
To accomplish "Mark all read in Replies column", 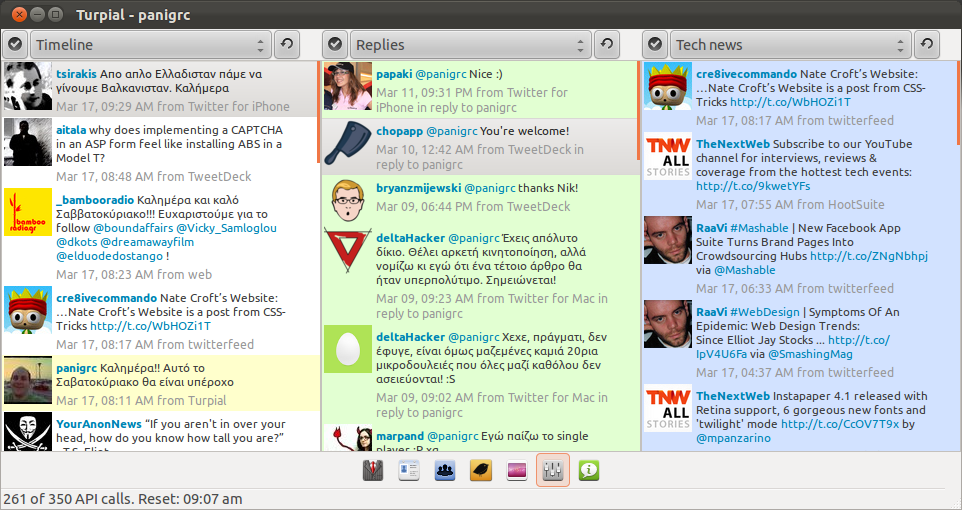I will click(335, 45).
